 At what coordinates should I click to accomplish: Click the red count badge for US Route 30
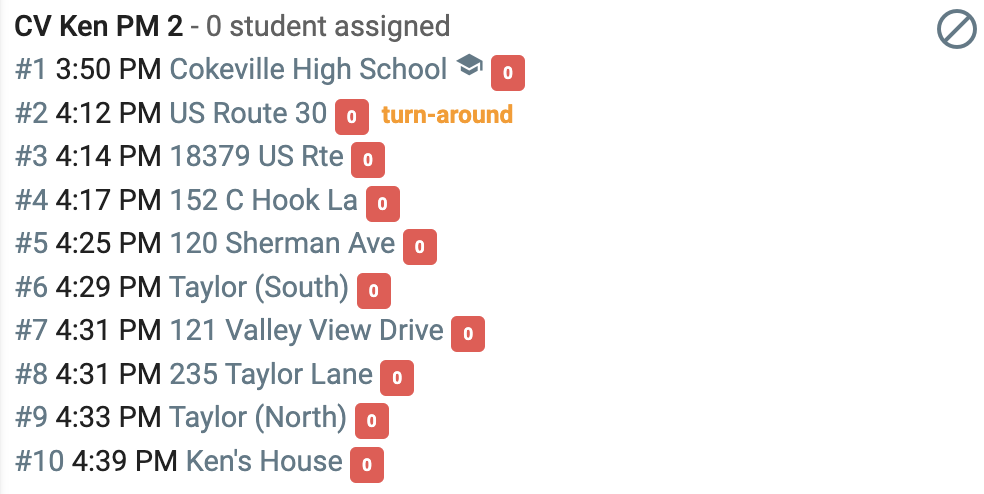pos(351,117)
